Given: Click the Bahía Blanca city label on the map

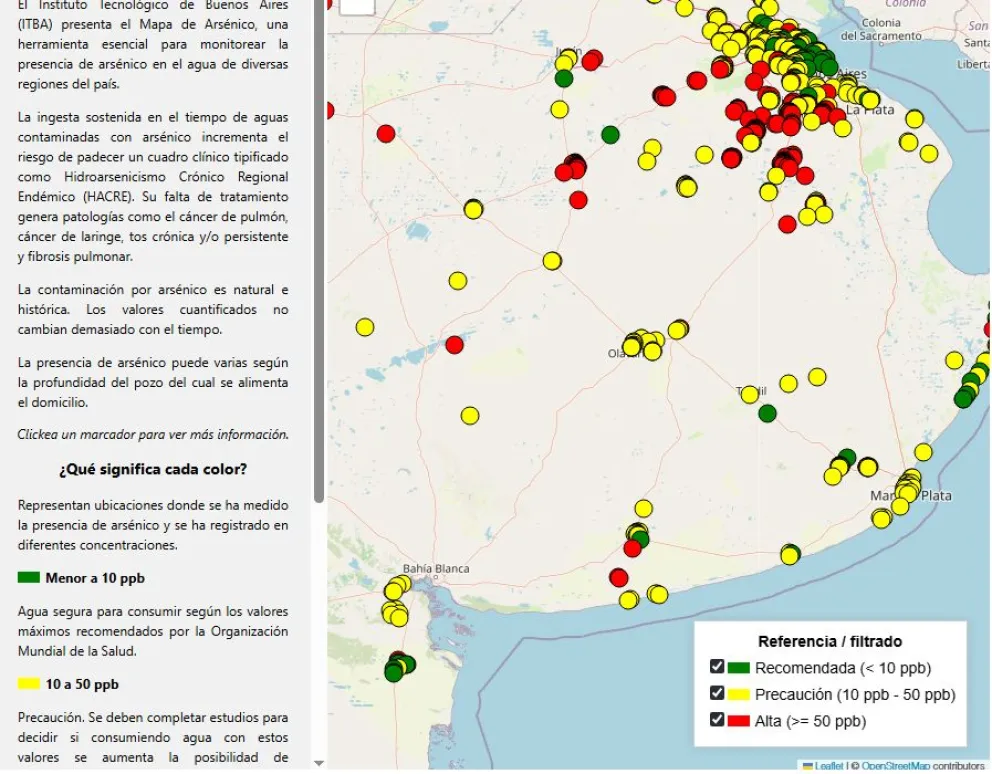Looking at the screenshot, I should click(x=435, y=569).
